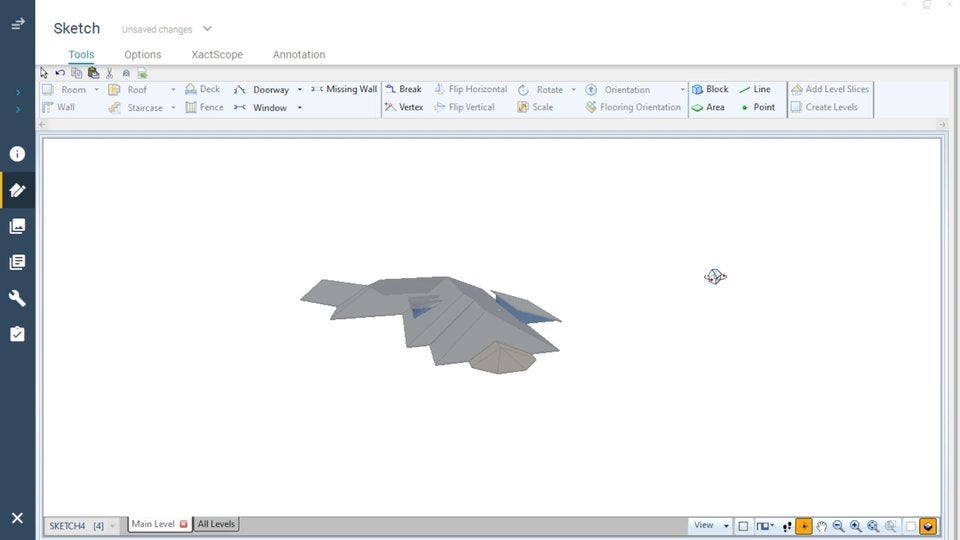Click the wrench tools icon in sidebar

click(x=17, y=298)
